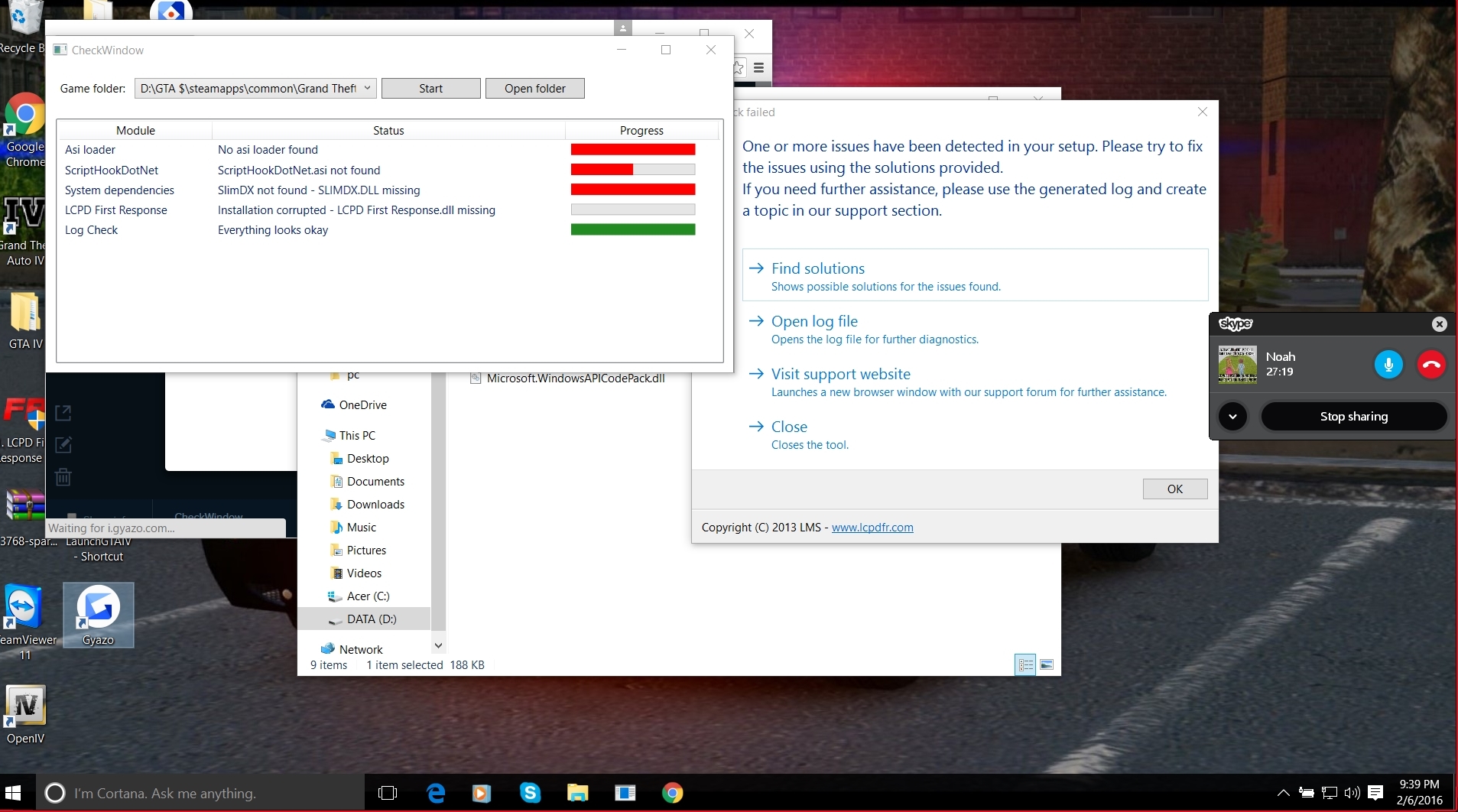Select the Log Check module row
This screenshot has width=1458, height=812.
tap(388, 229)
